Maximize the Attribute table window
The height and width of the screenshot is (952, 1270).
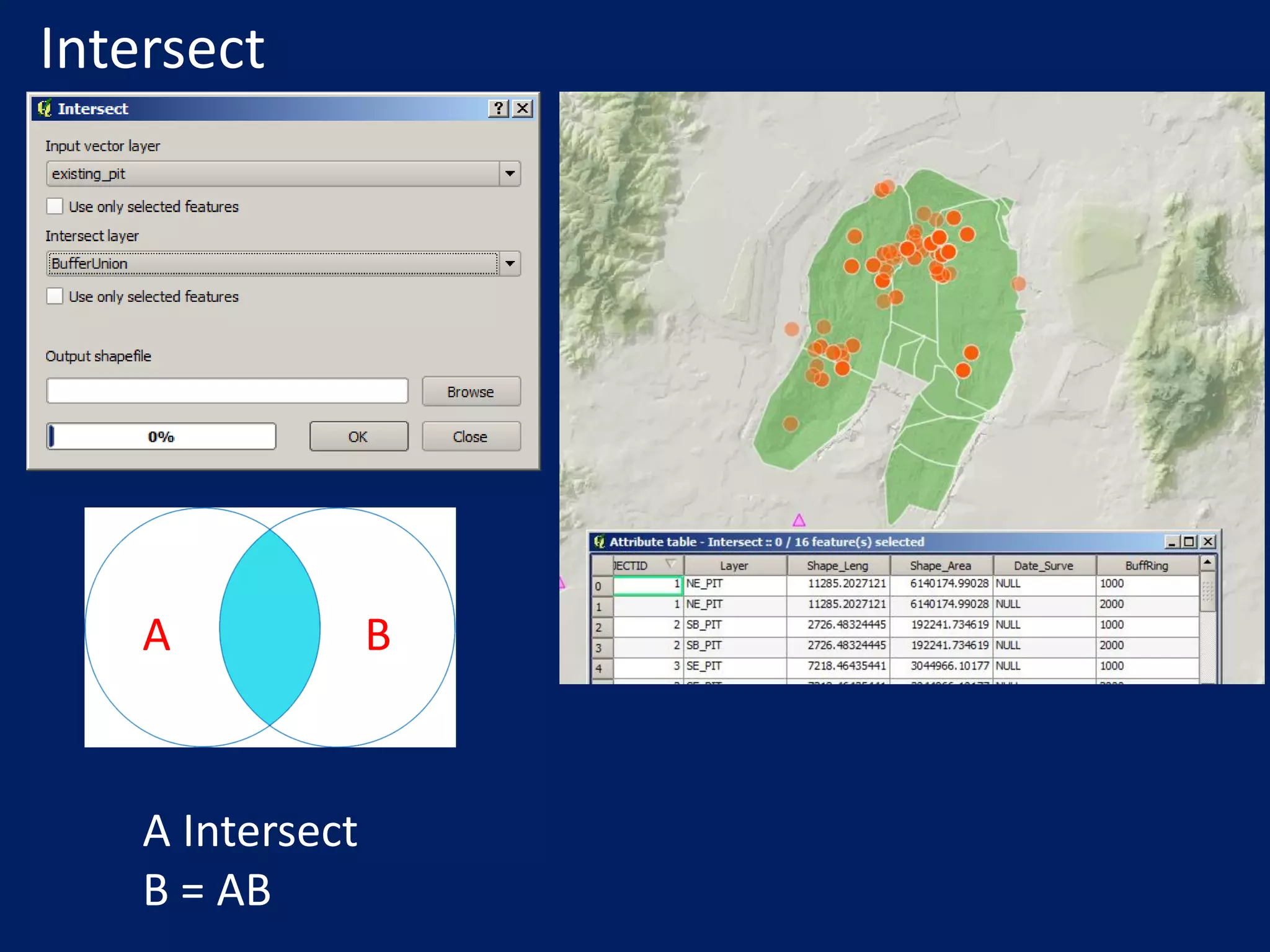click(1189, 542)
